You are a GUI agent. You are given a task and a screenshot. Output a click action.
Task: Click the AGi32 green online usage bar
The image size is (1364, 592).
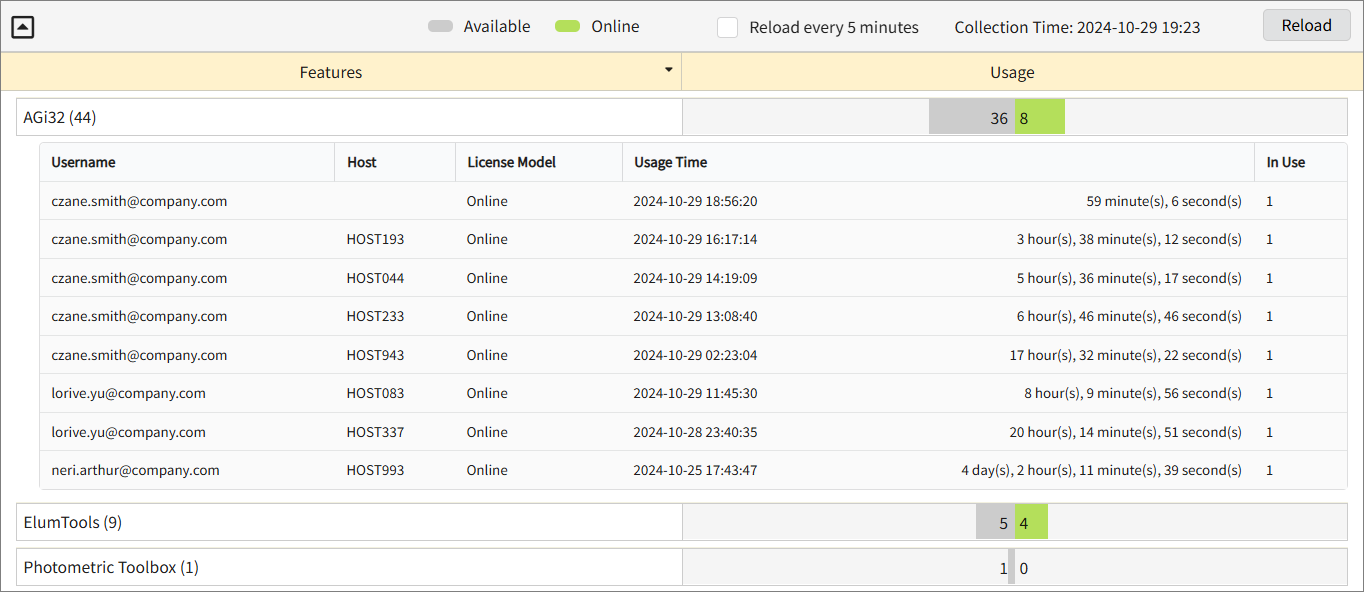pyautogui.click(x=1040, y=118)
